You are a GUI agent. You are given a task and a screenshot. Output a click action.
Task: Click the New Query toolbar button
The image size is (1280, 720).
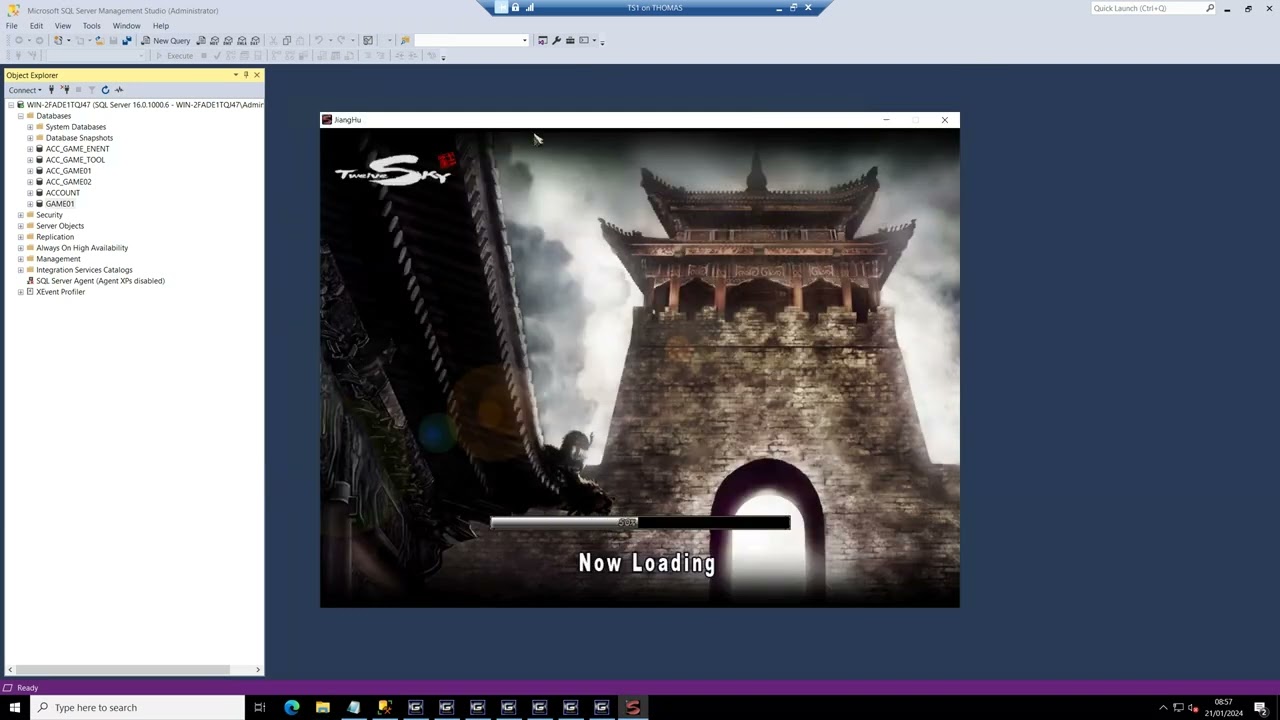[x=165, y=41]
